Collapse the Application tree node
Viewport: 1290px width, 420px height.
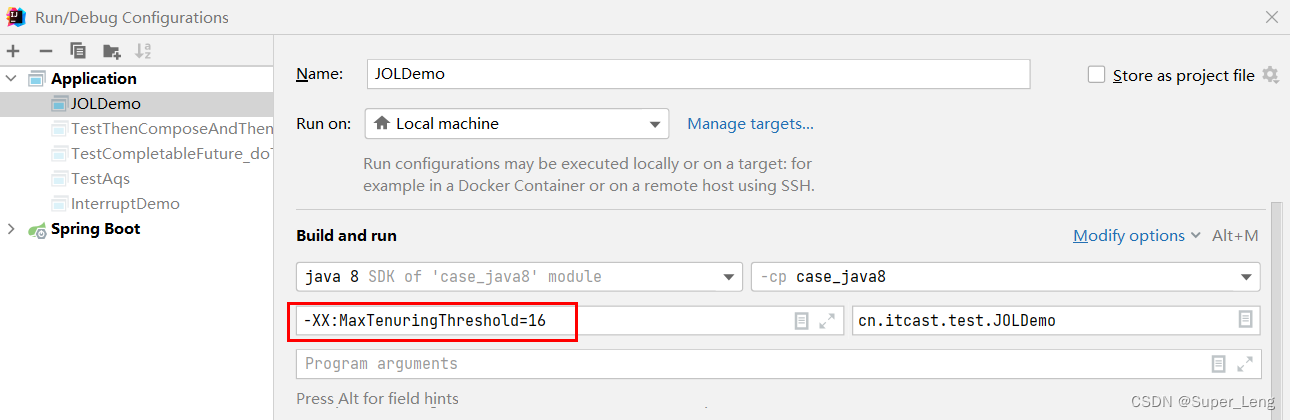[11, 78]
